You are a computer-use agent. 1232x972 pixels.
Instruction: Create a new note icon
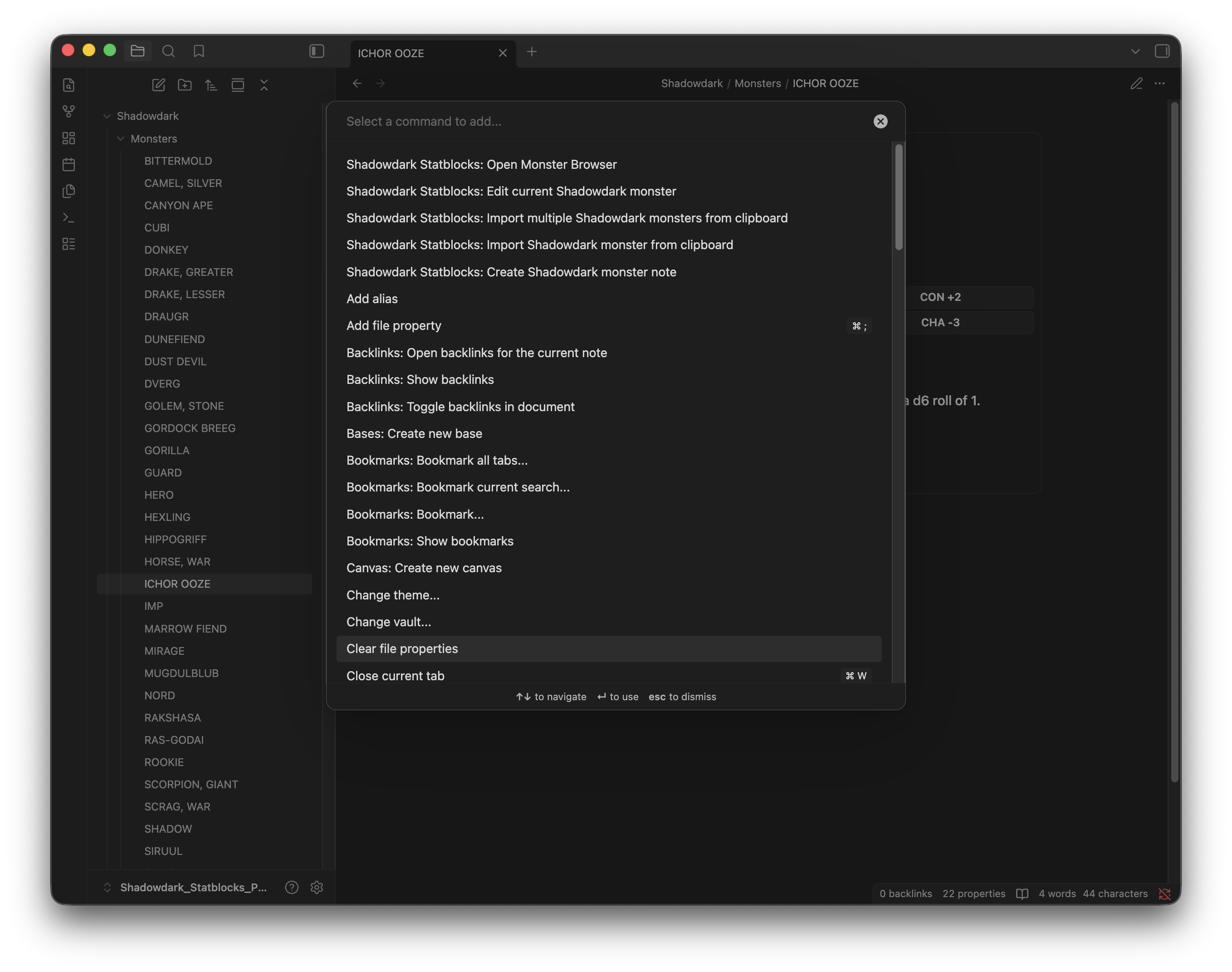159,85
